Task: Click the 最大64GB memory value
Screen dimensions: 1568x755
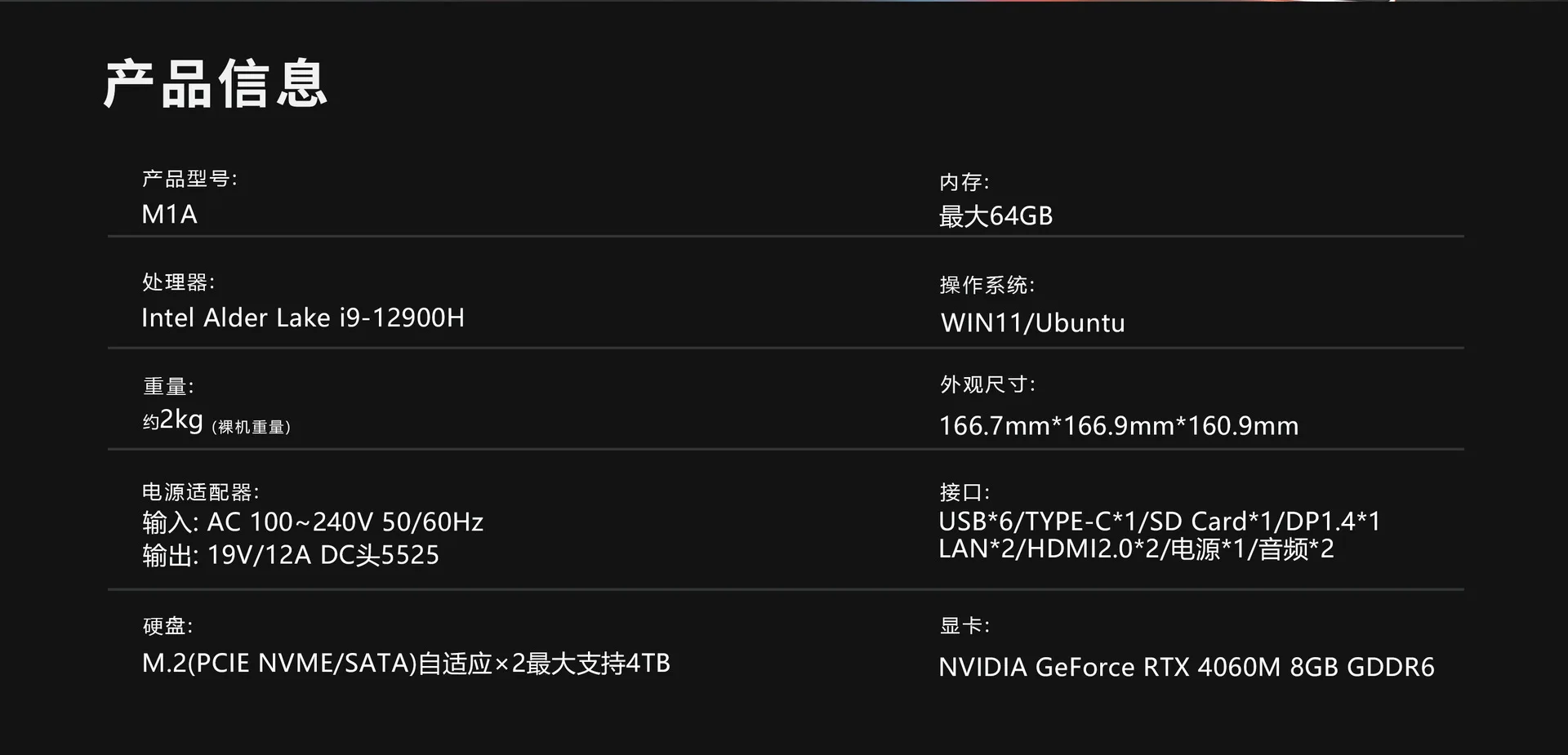Action: point(996,216)
